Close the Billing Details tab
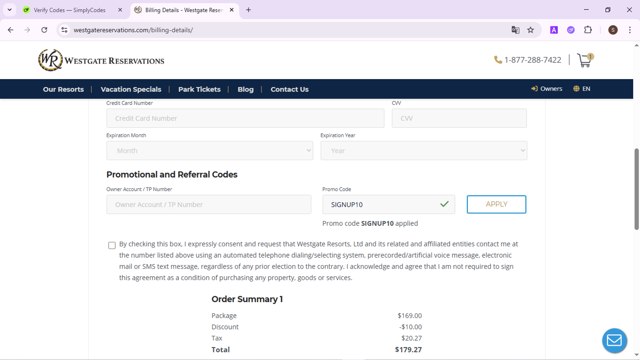 pyautogui.click(x=231, y=10)
